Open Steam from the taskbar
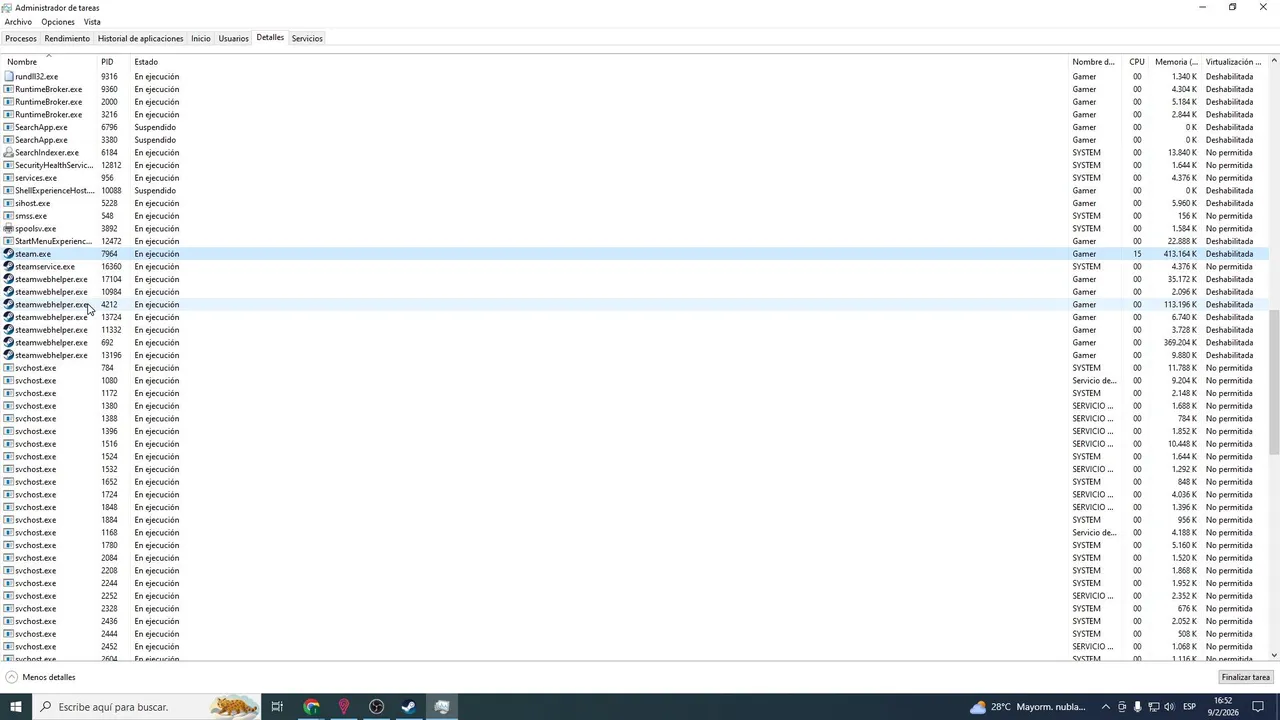Image resolution: width=1280 pixels, height=720 pixels. [409, 707]
